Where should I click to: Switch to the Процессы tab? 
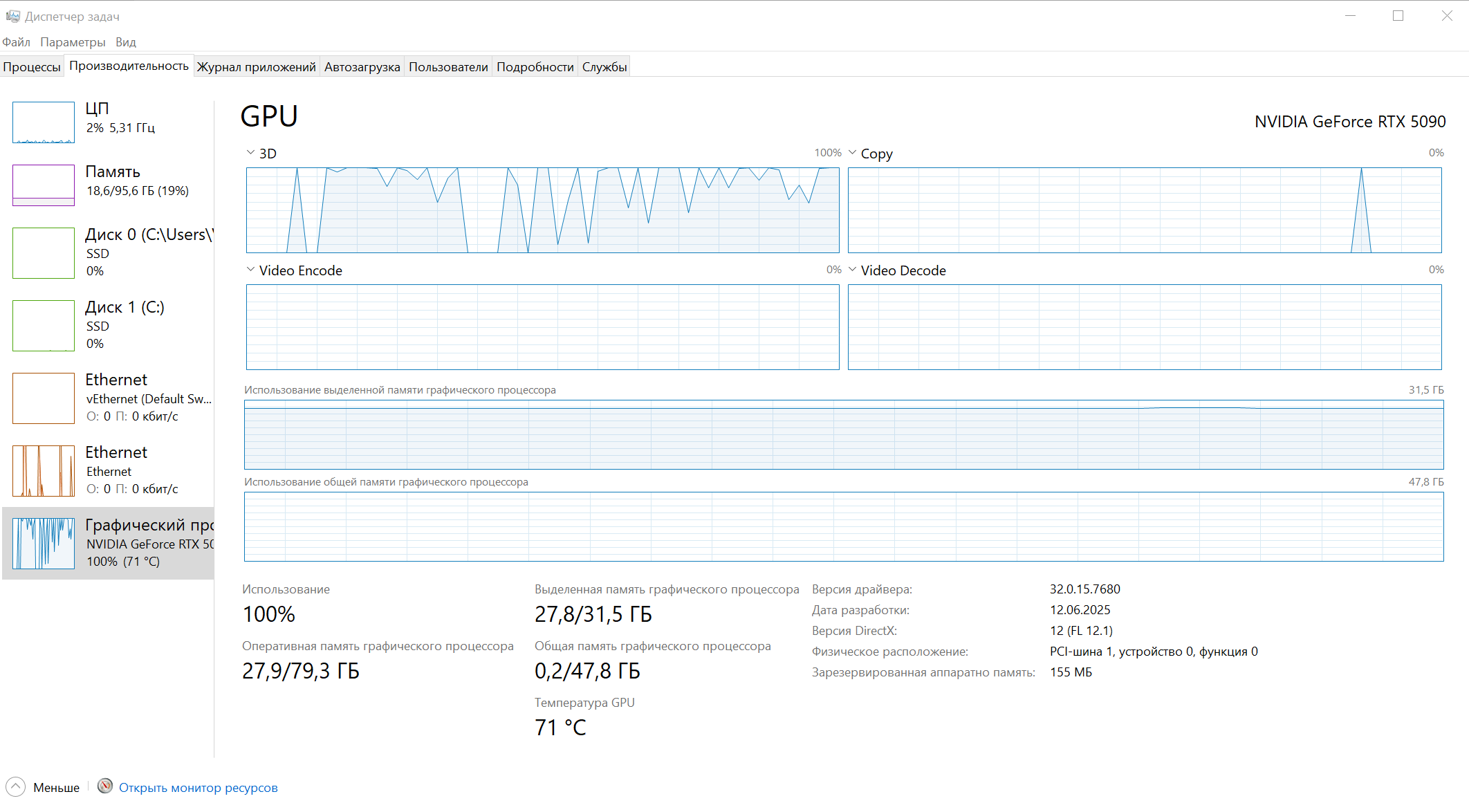pos(32,67)
